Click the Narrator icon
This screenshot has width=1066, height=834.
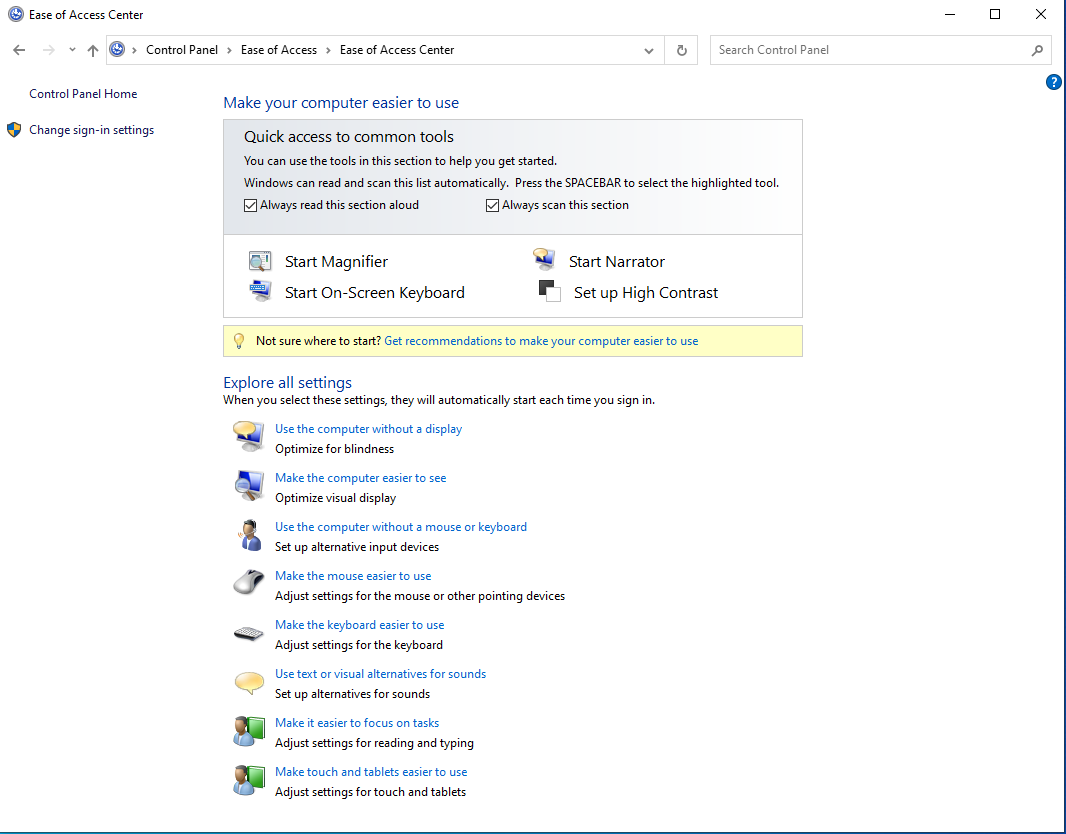pos(544,259)
